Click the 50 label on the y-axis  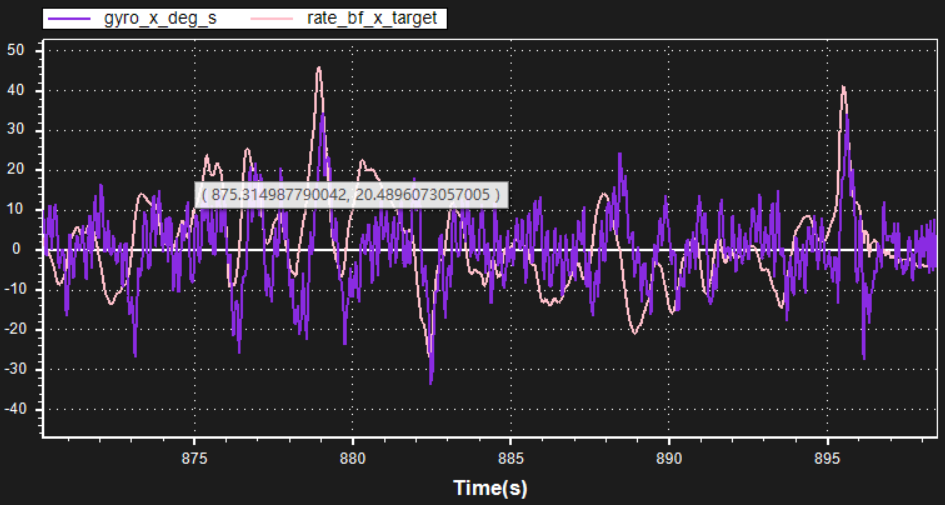(x=15, y=51)
